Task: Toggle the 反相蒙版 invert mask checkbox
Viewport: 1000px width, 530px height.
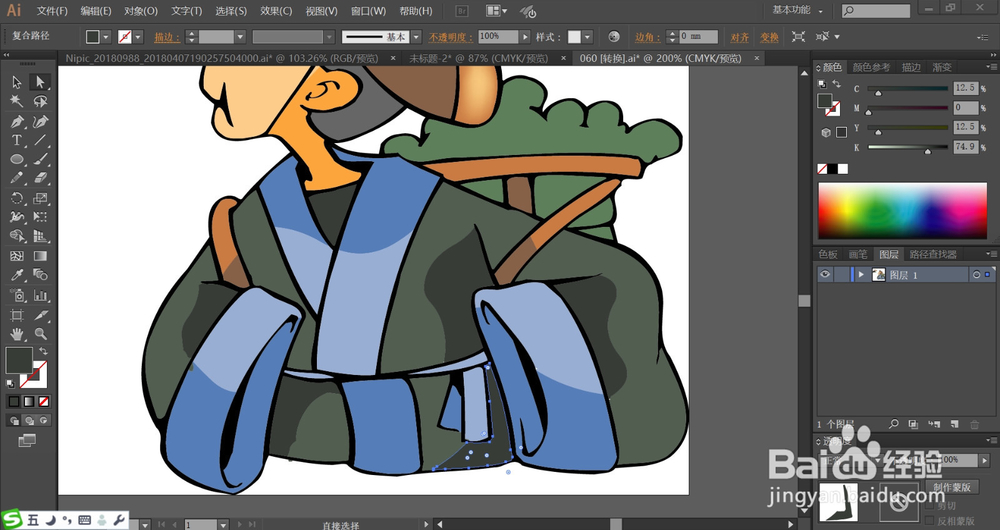Action: tap(929, 521)
